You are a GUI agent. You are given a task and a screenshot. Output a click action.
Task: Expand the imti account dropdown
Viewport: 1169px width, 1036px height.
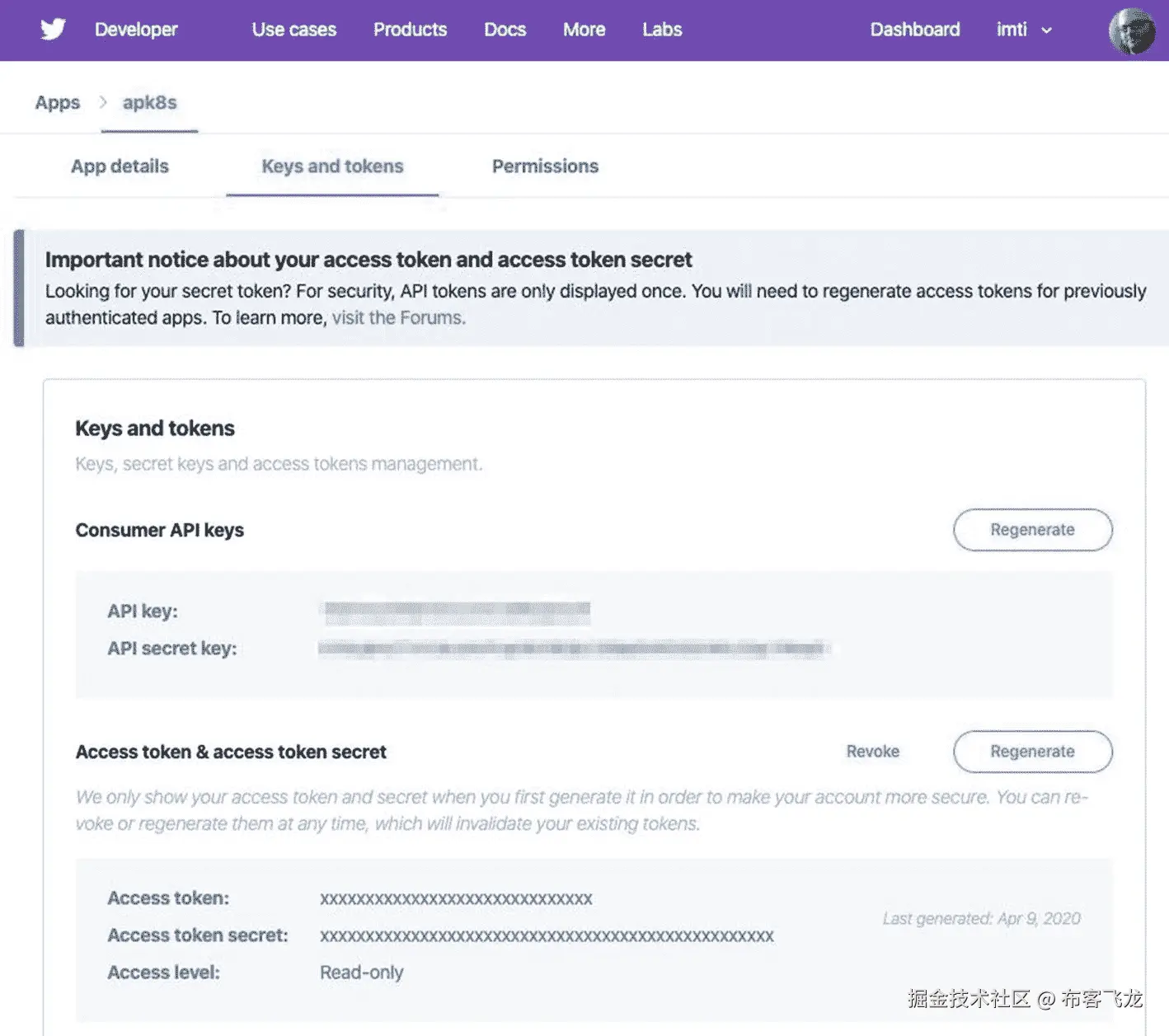(1024, 30)
